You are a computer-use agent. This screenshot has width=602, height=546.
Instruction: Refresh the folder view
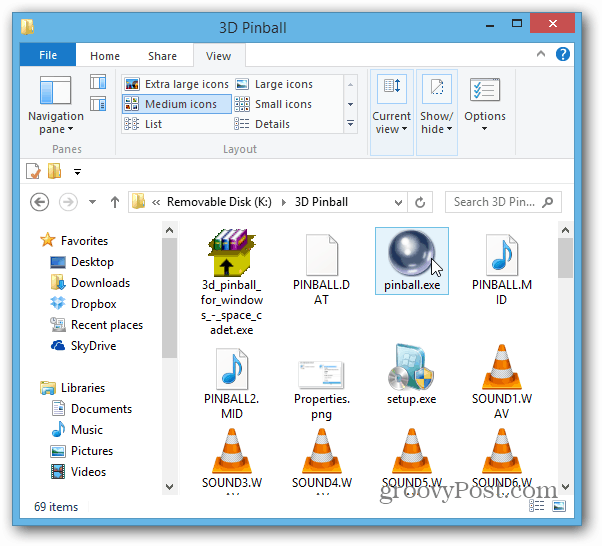(x=420, y=202)
